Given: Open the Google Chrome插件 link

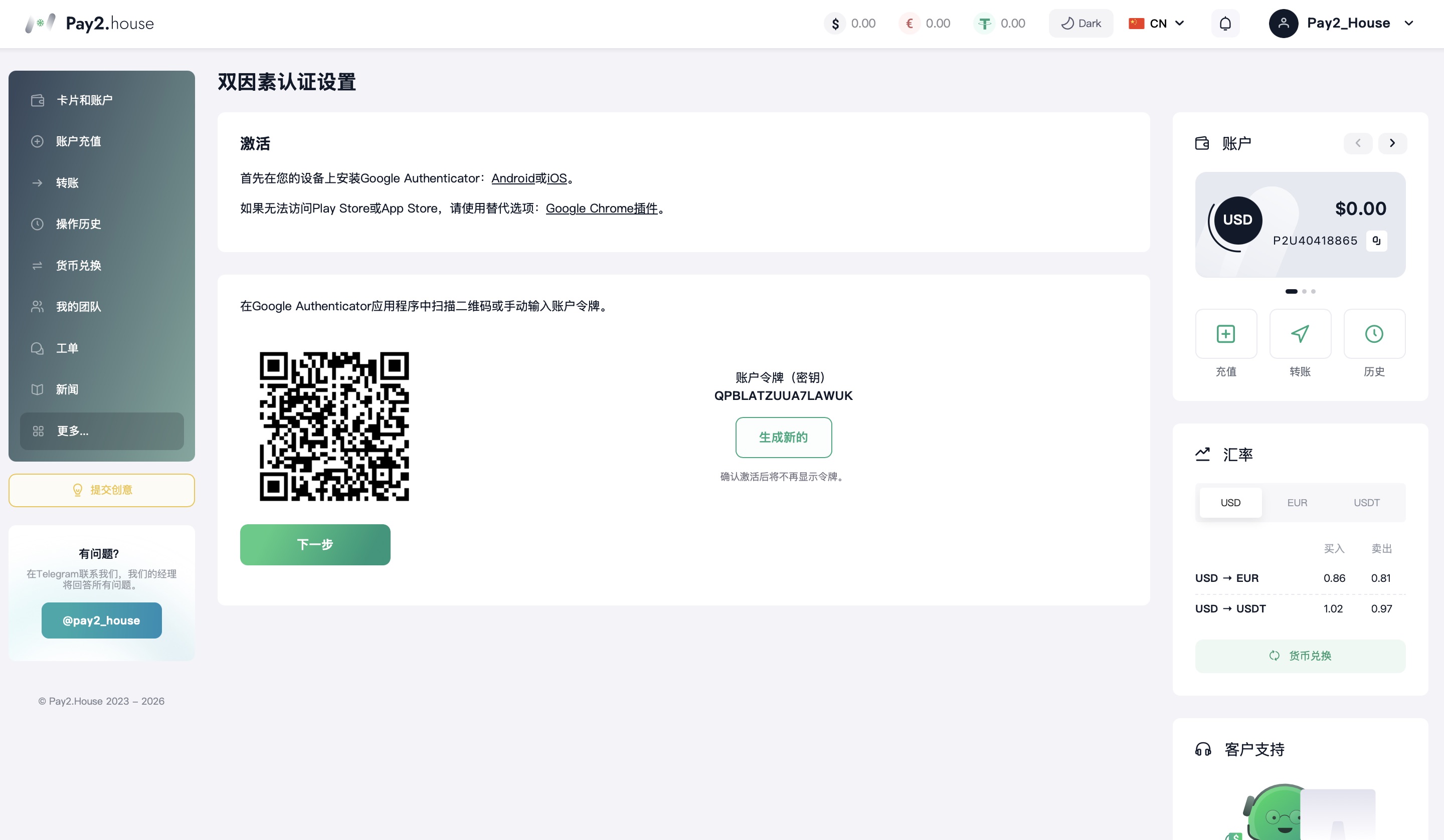Looking at the screenshot, I should (602, 208).
